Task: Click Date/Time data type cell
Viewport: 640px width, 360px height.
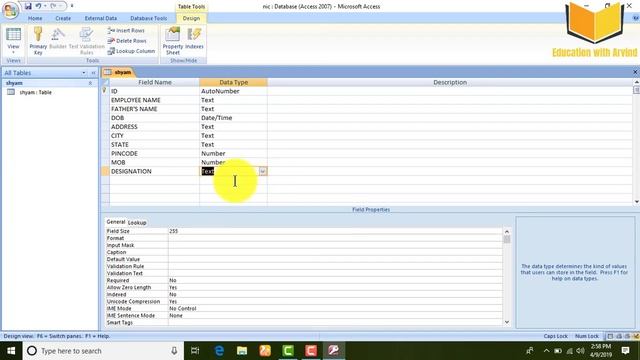Action: (233, 118)
